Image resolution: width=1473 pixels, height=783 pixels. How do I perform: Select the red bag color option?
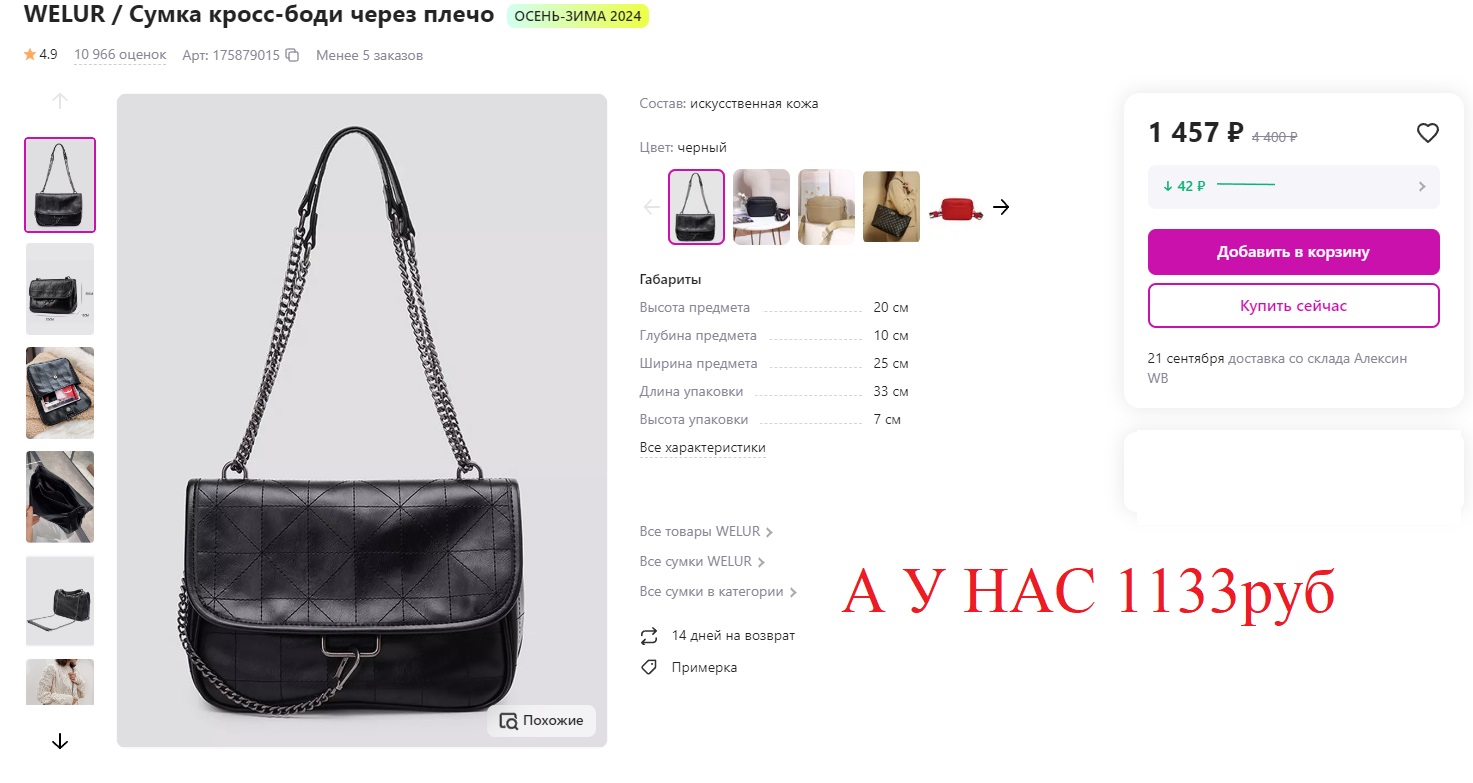[956, 207]
